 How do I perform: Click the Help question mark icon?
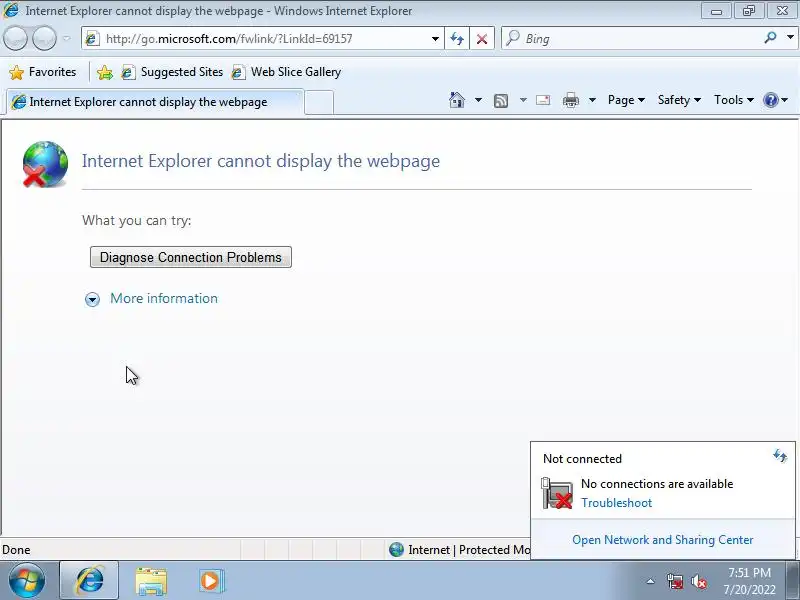click(770, 100)
